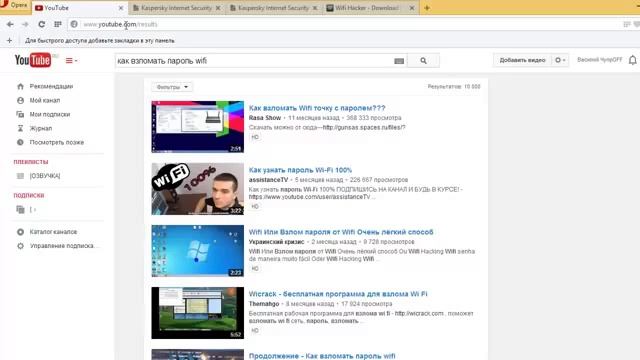Open video Wifi Или Взлом пароля от Wifi

click(341, 232)
